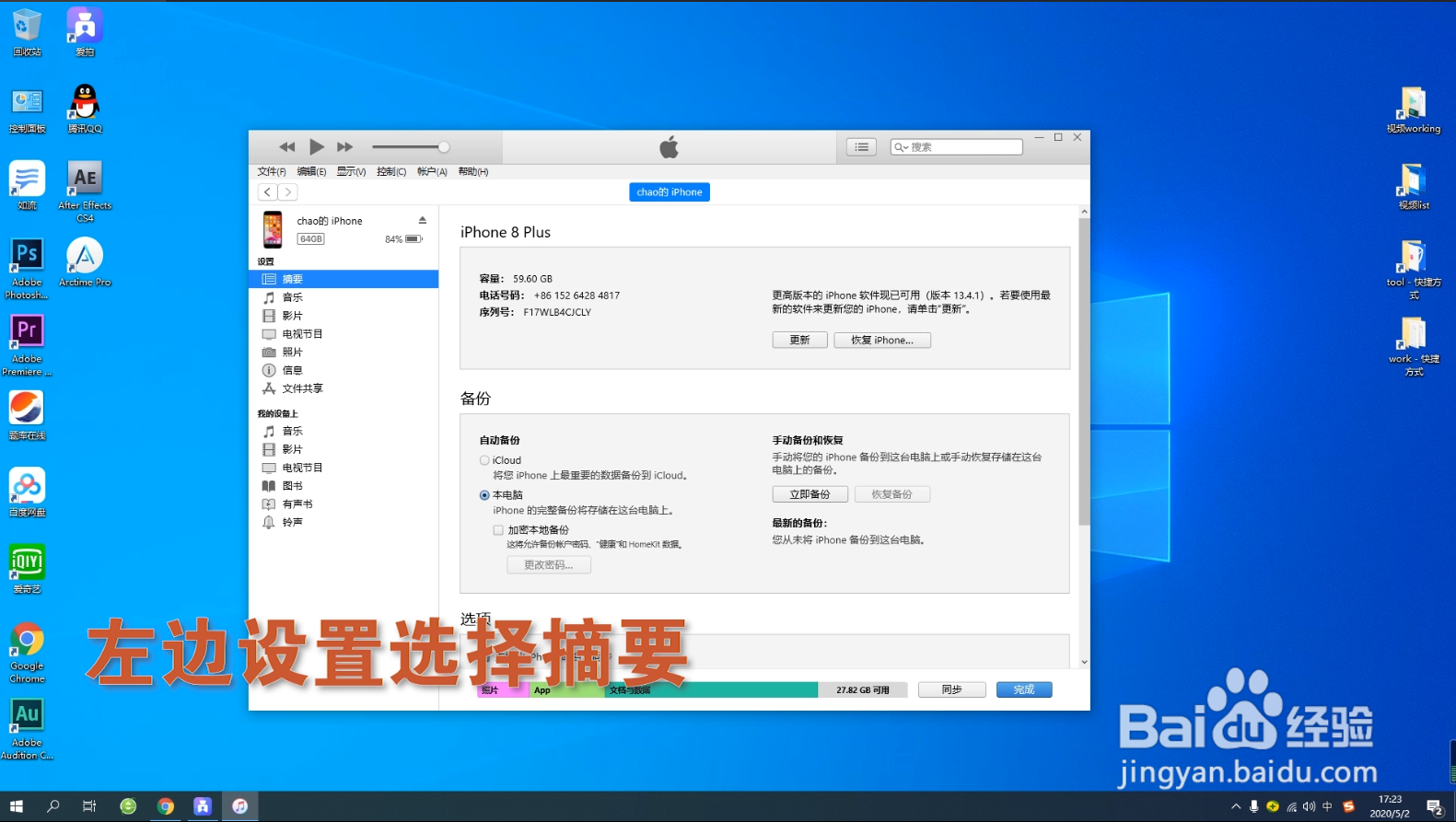Select the iCloud backup radio button
The height and width of the screenshot is (822, 1456).
click(484, 460)
